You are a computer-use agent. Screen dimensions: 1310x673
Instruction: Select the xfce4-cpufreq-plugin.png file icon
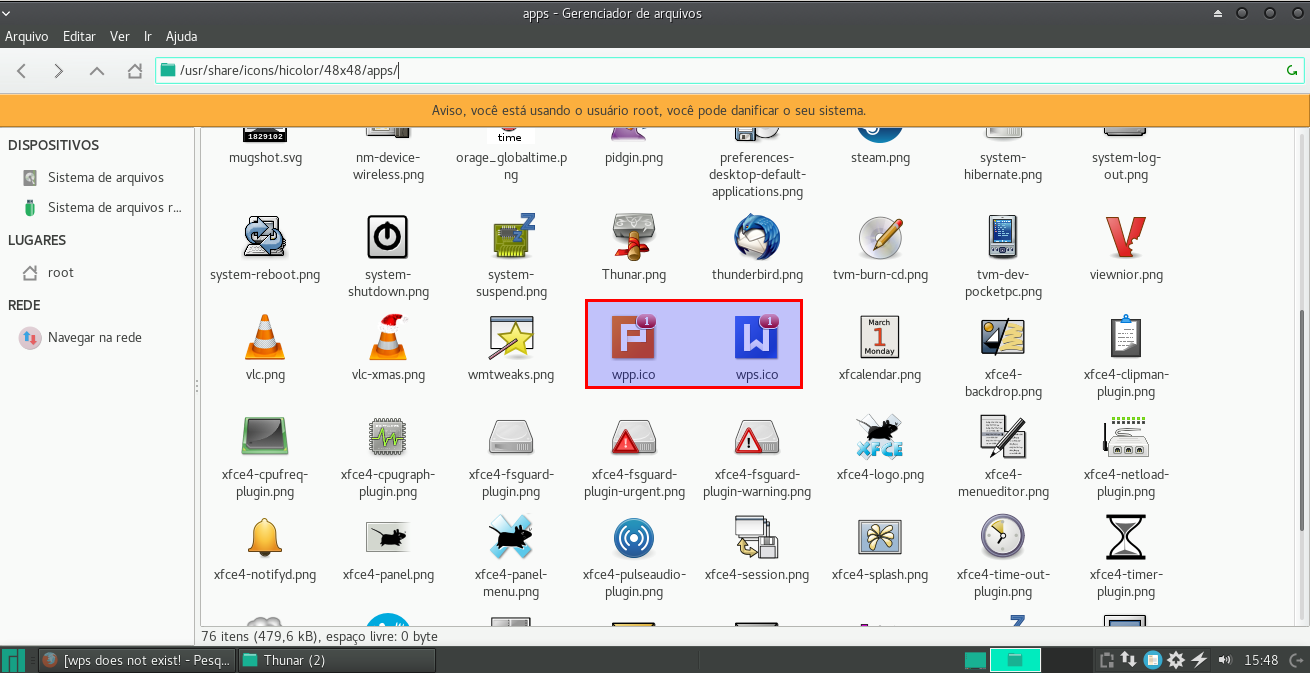coord(265,437)
